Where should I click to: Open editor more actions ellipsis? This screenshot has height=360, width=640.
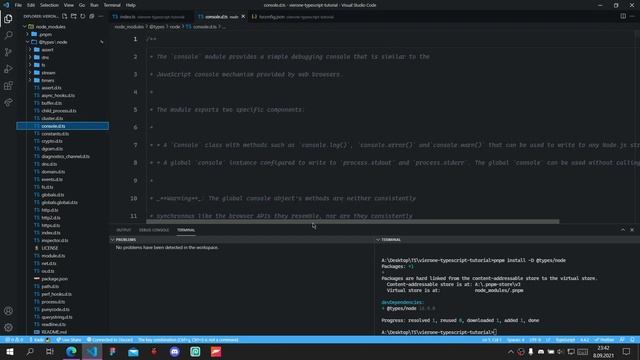[x=632, y=16]
